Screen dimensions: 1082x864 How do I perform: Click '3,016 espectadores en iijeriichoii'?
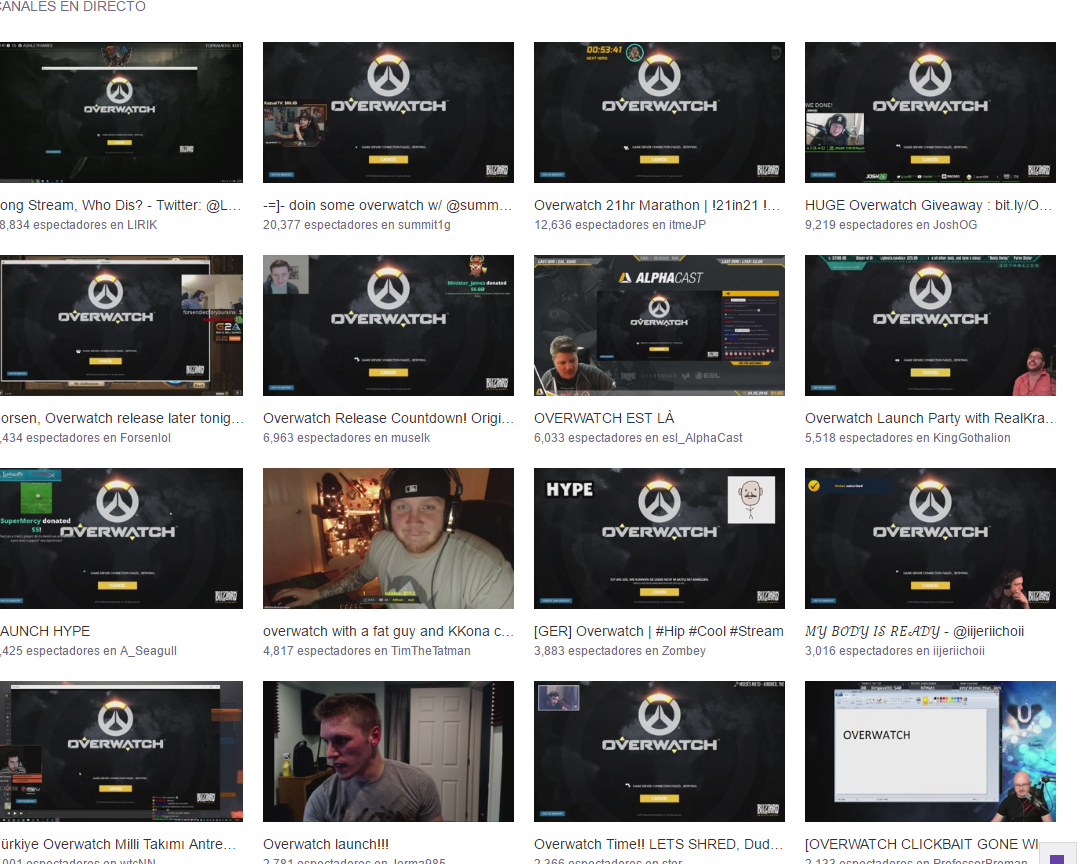point(895,651)
